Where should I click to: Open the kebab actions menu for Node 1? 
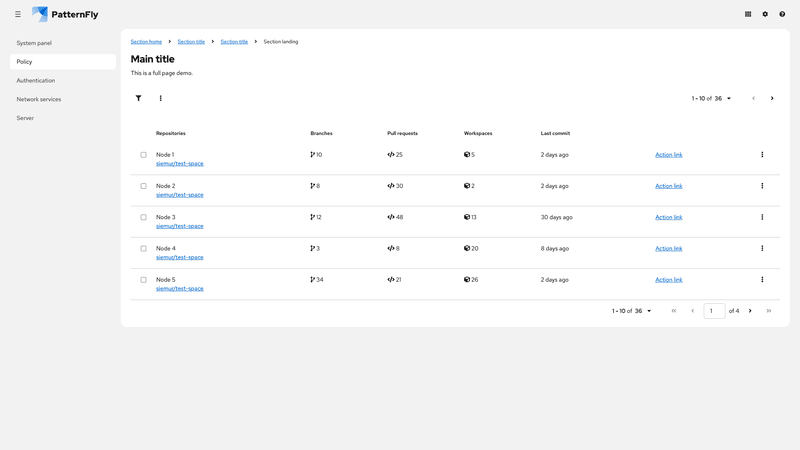pos(762,155)
